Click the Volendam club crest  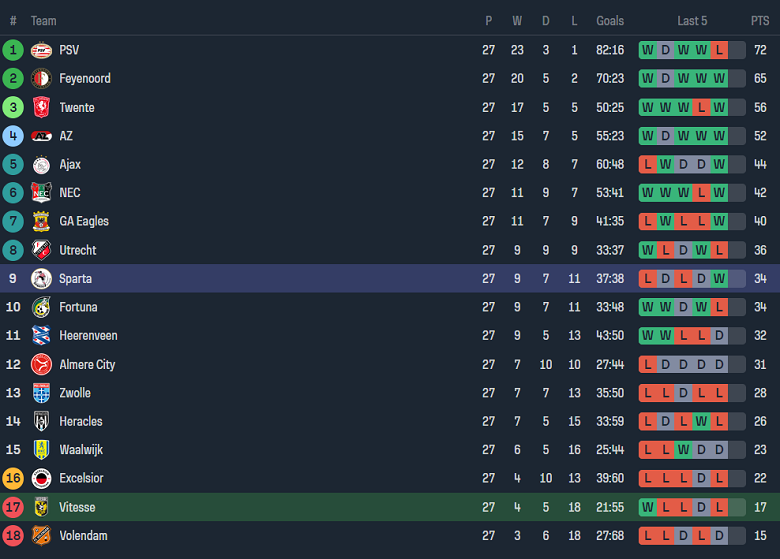pyautogui.click(x=41, y=536)
